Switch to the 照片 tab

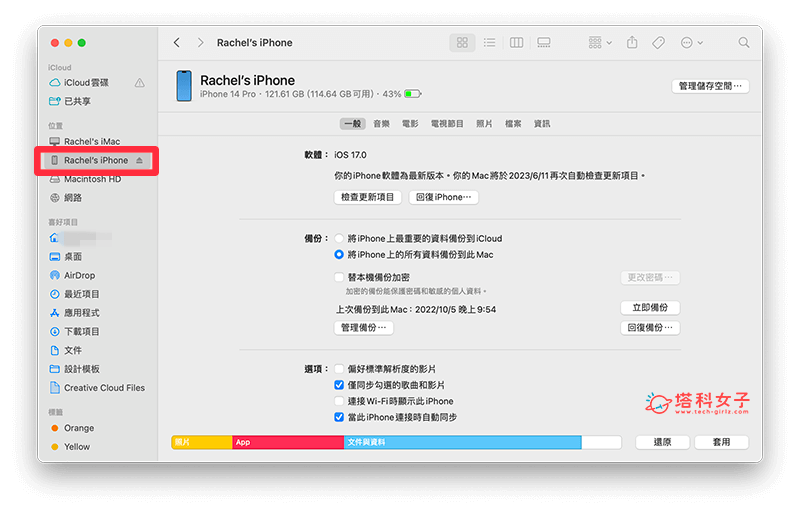(x=484, y=124)
